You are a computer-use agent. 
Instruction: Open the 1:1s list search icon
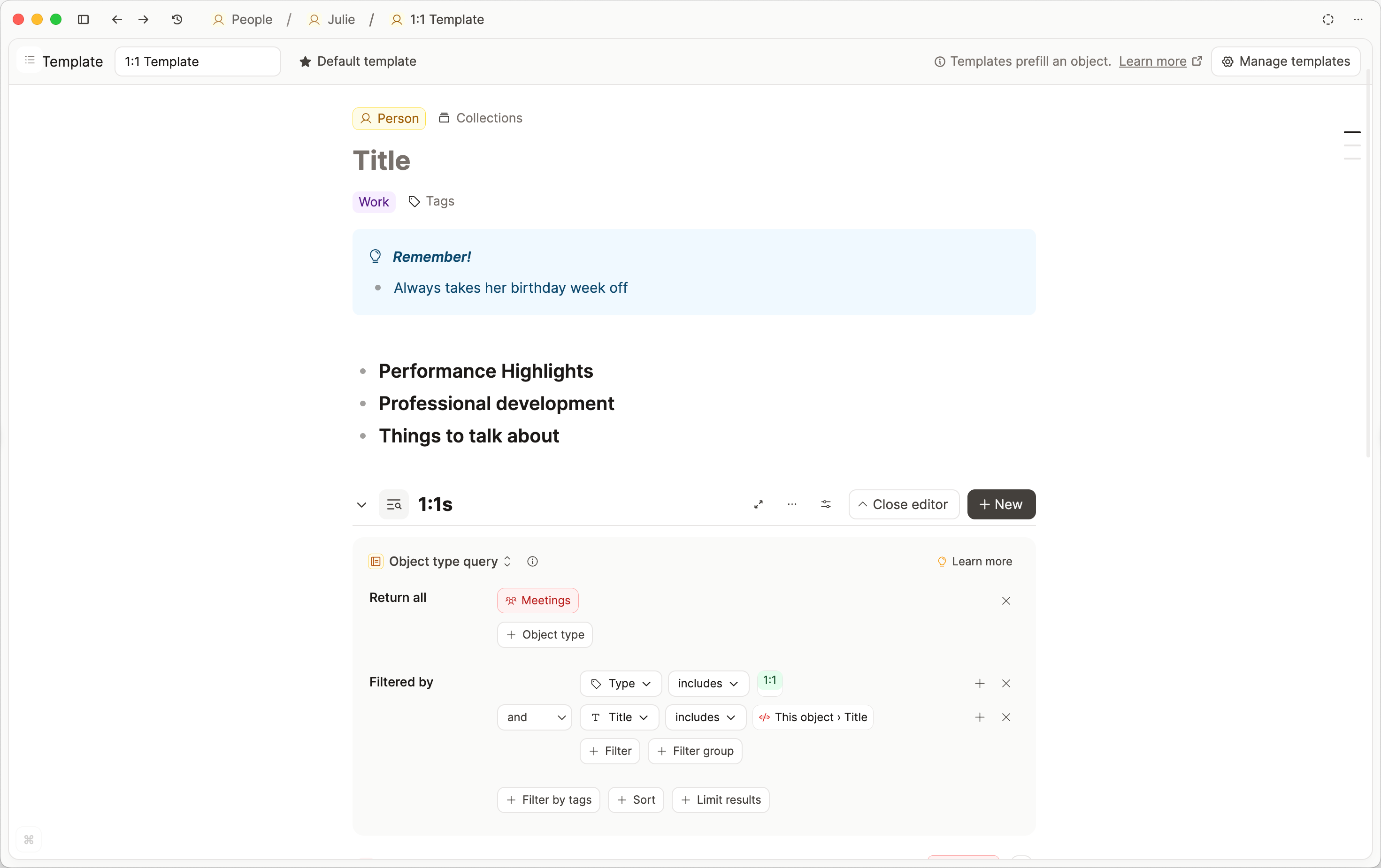tap(394, 504)
